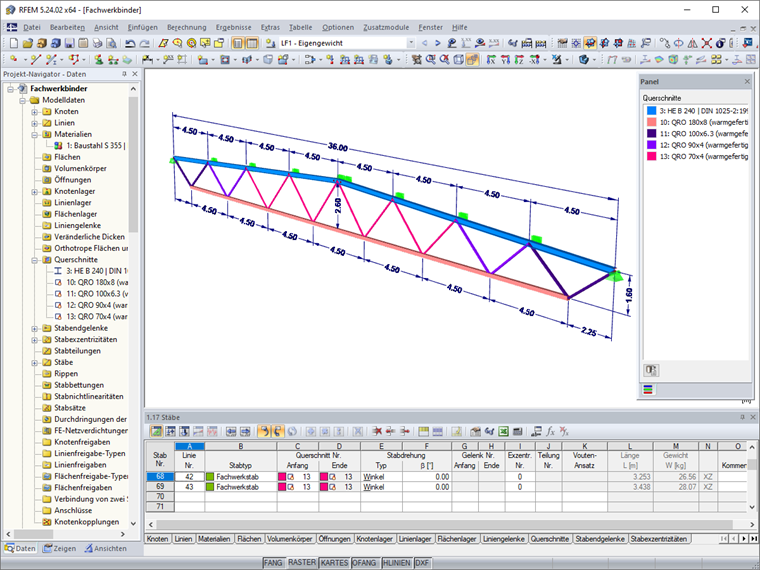Open the Zusatzmodule menu
Image resolution: width=760 pixels, height=570 pixels.
coord(386,27)
